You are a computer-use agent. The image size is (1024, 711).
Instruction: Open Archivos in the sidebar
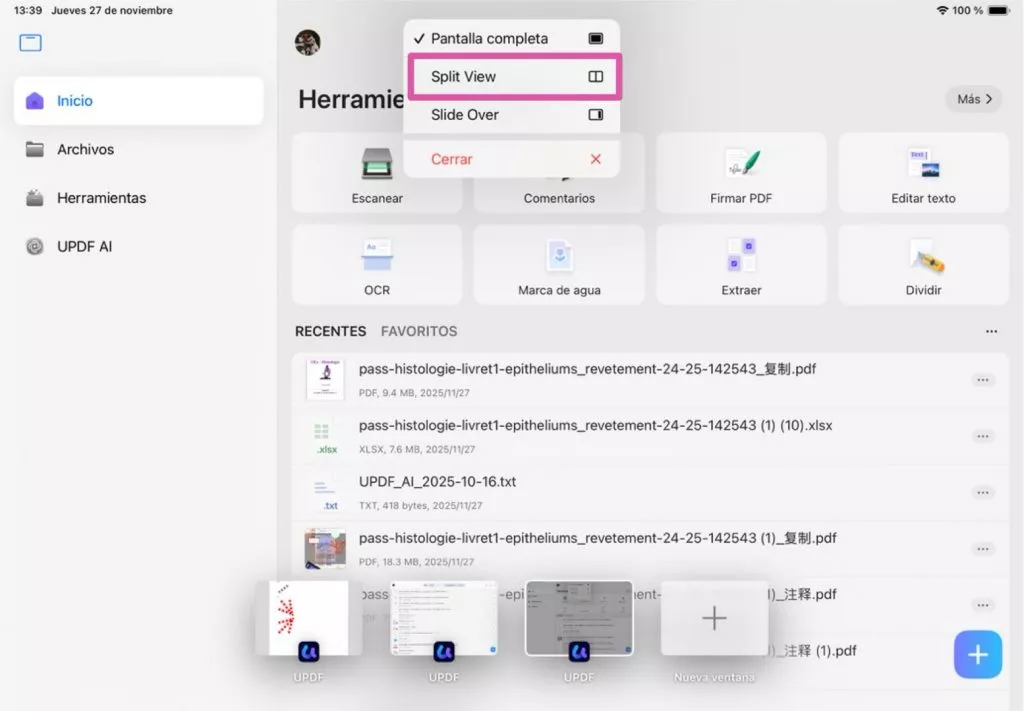click(138, 150)
